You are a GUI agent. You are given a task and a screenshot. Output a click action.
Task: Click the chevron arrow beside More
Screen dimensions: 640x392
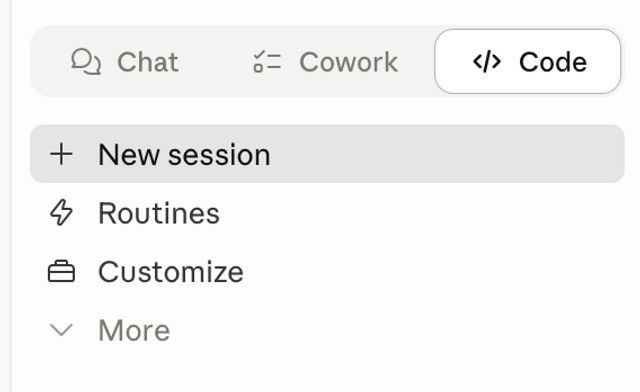[61, 330]
